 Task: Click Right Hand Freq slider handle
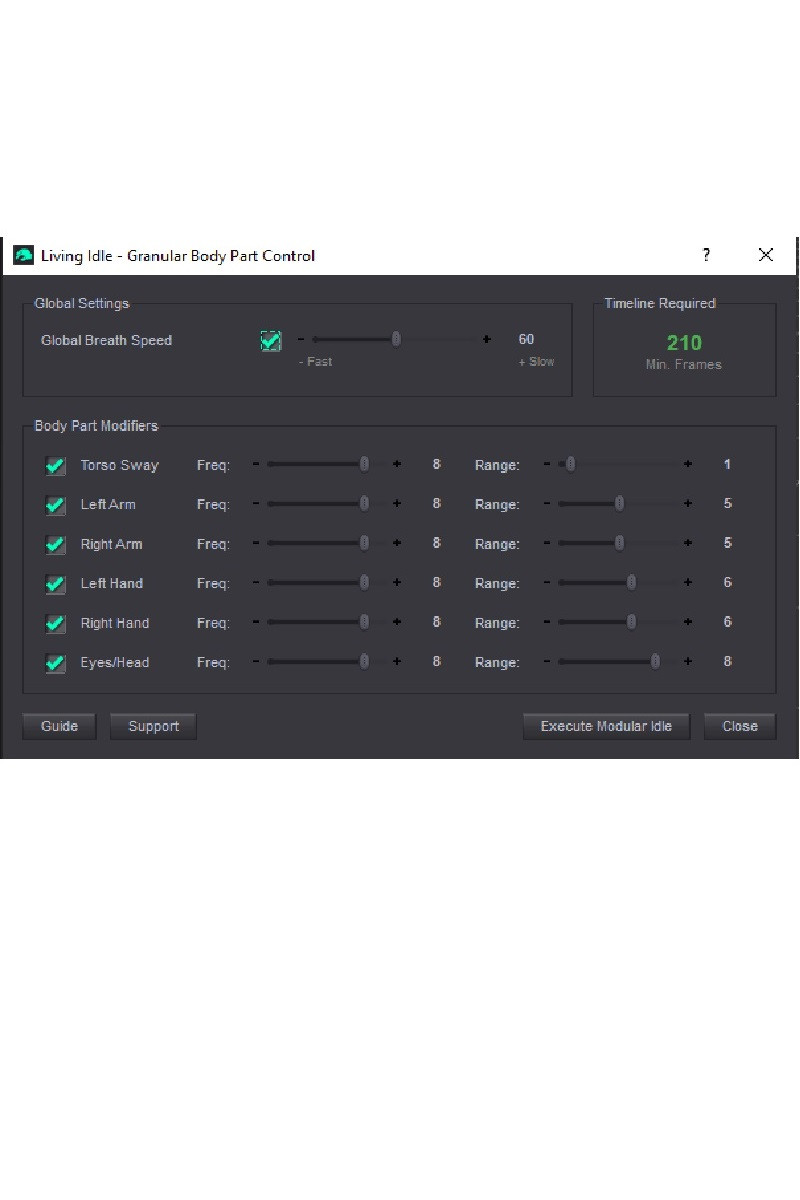[x=364, y=622]
